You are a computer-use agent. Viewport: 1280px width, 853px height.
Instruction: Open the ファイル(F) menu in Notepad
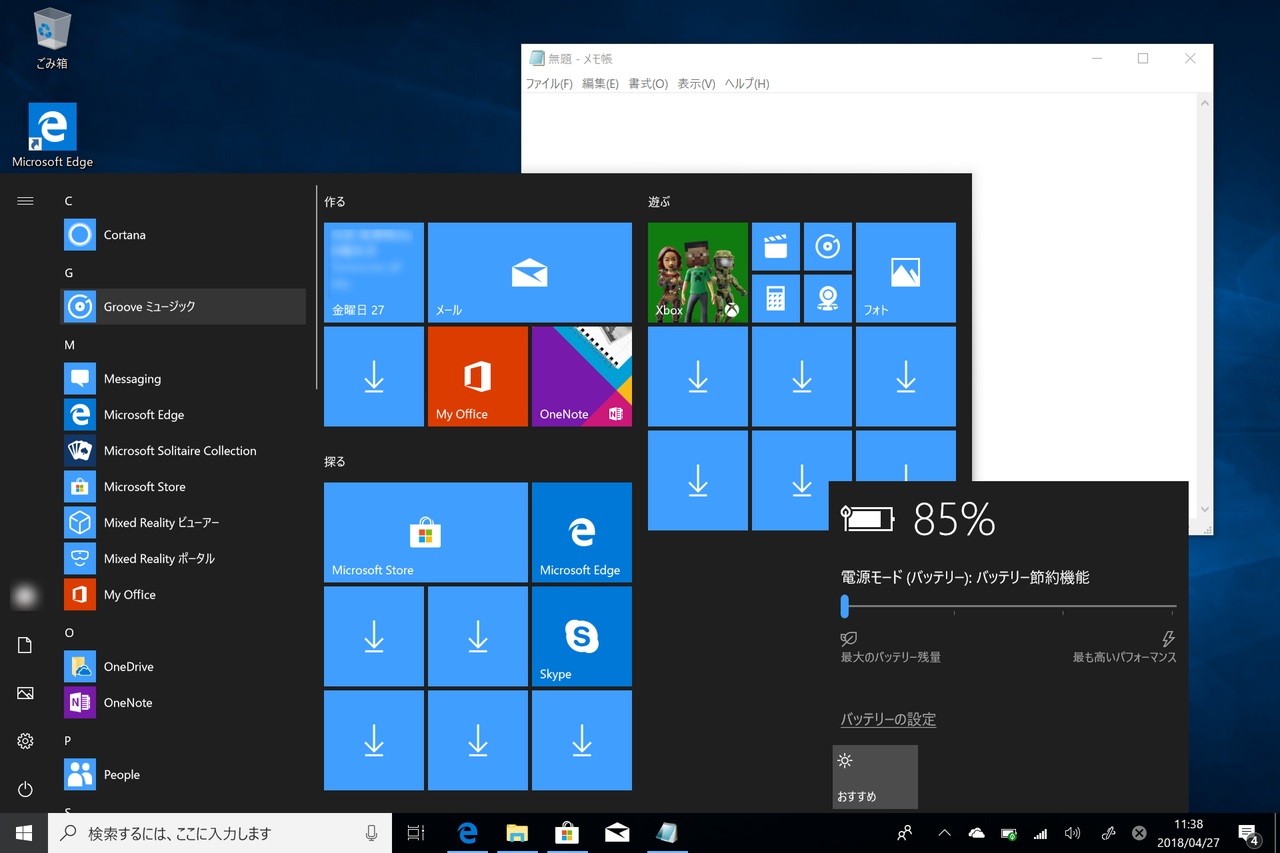click(549, 84)
